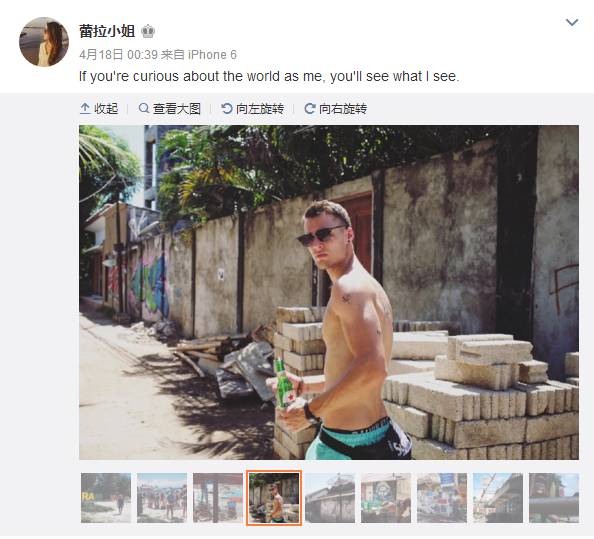Open the 蕾拉小姐 username link
The image size is (594, 539).
tap(107, 31)
